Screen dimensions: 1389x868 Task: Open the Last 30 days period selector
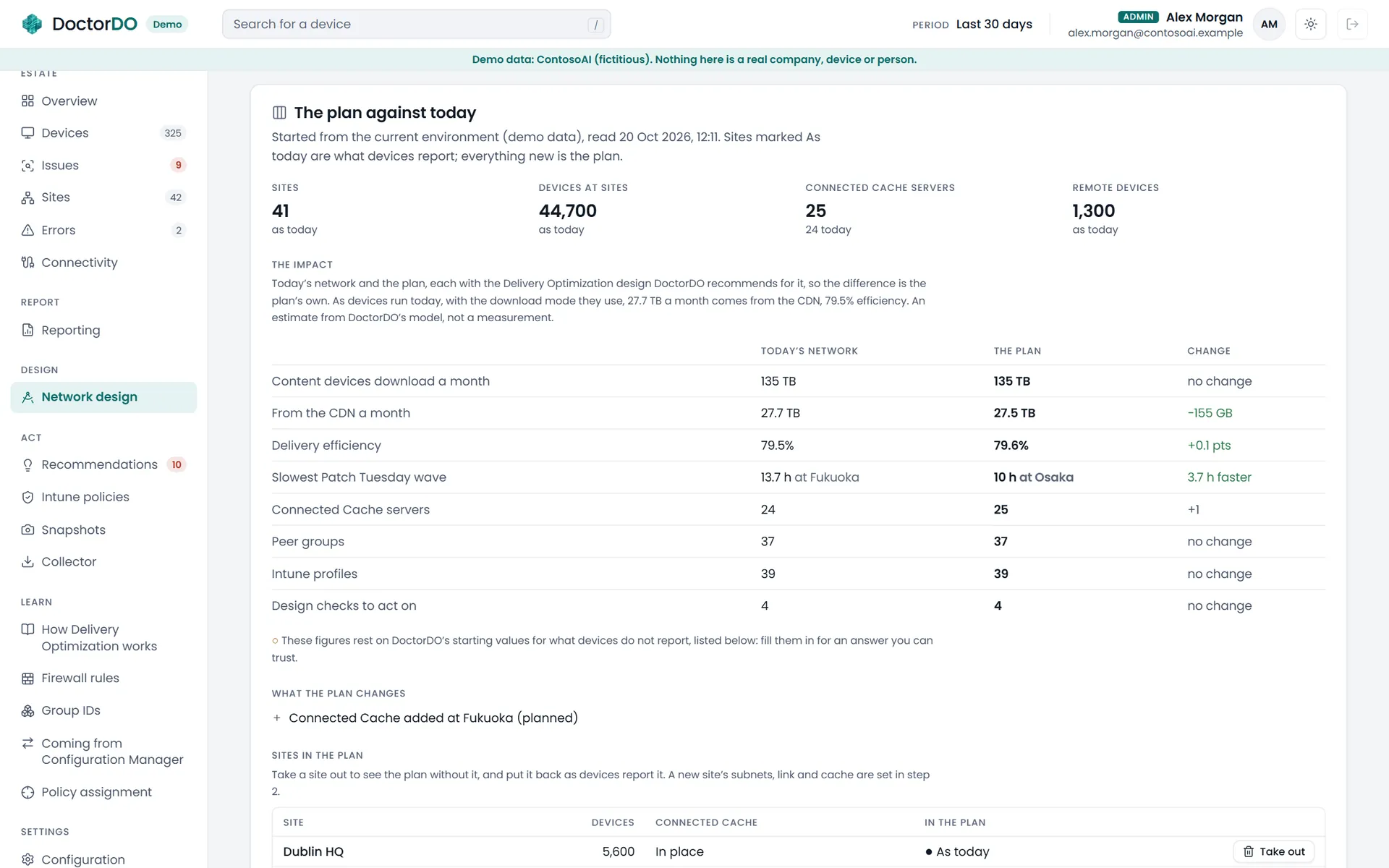point(993,24)
